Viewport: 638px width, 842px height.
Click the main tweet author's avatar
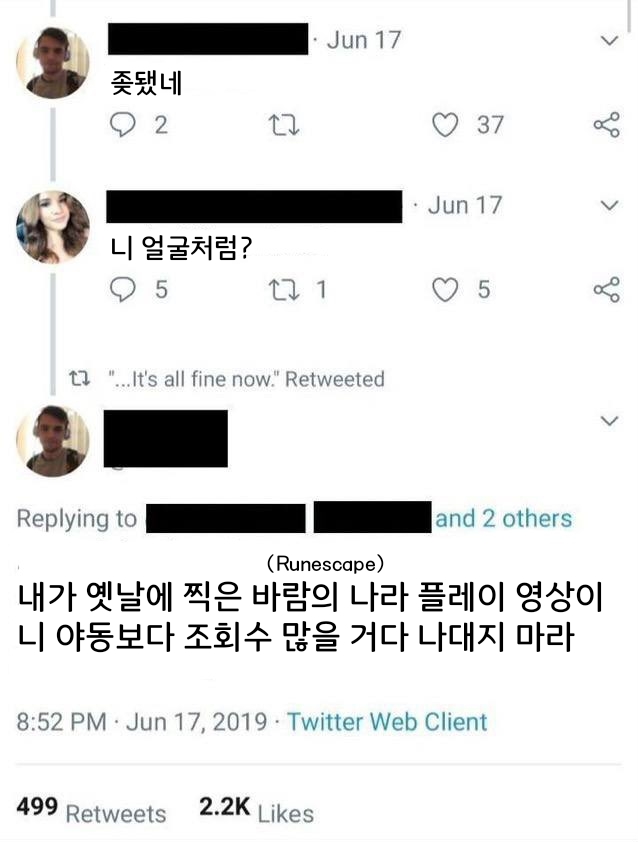click(52, 441)
